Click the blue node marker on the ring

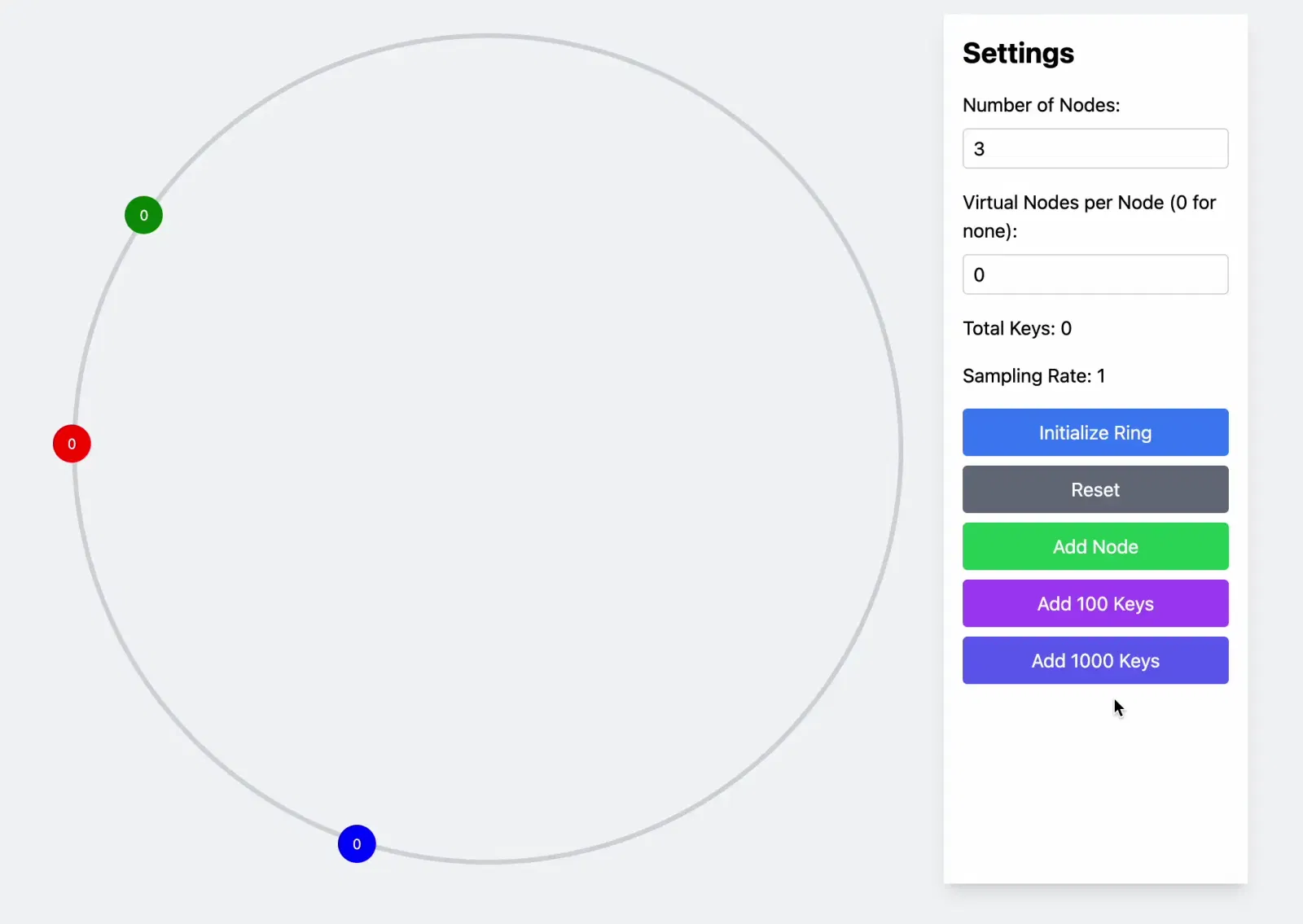[356, 844]
